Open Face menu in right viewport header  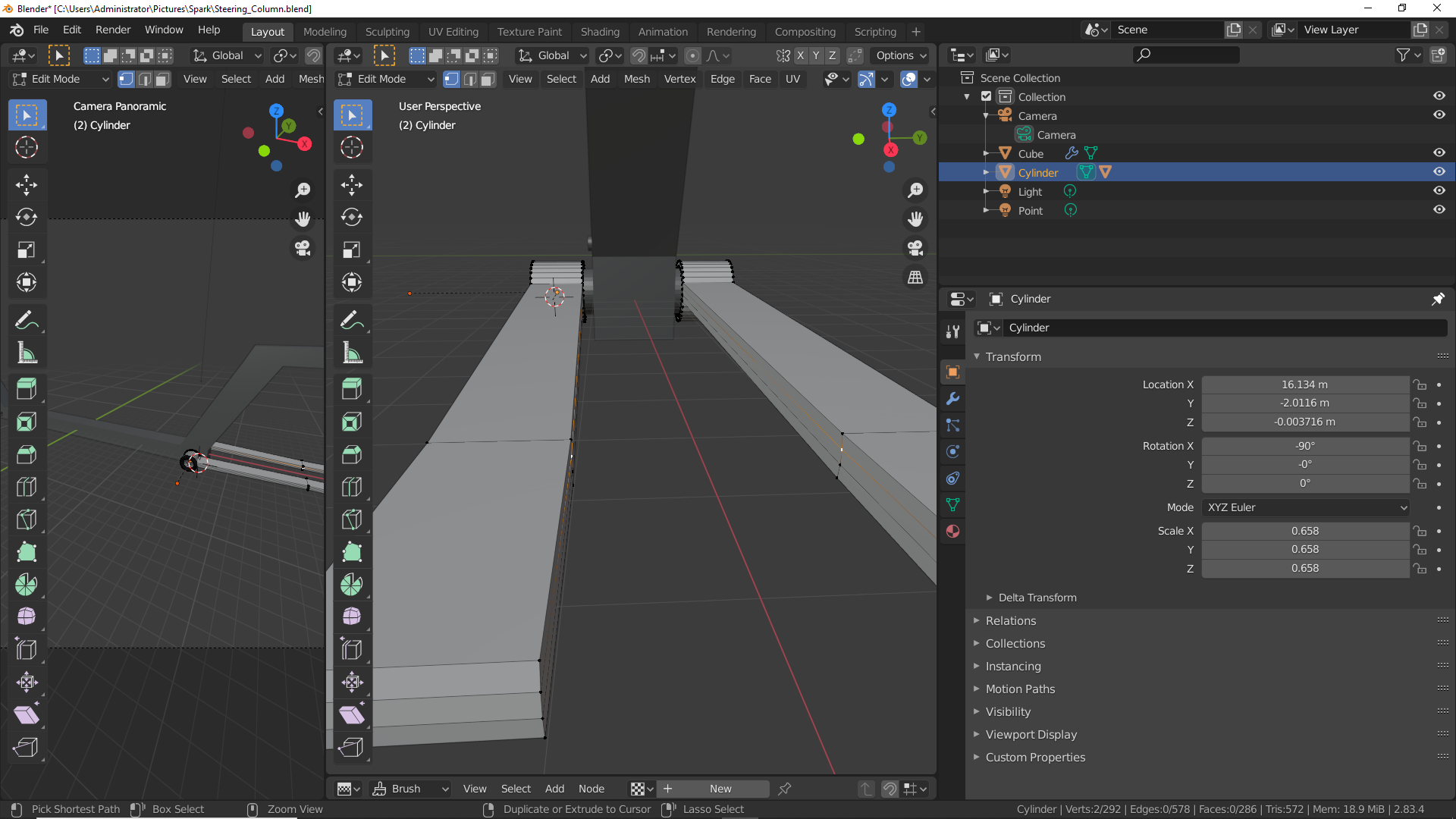[760, 79]
